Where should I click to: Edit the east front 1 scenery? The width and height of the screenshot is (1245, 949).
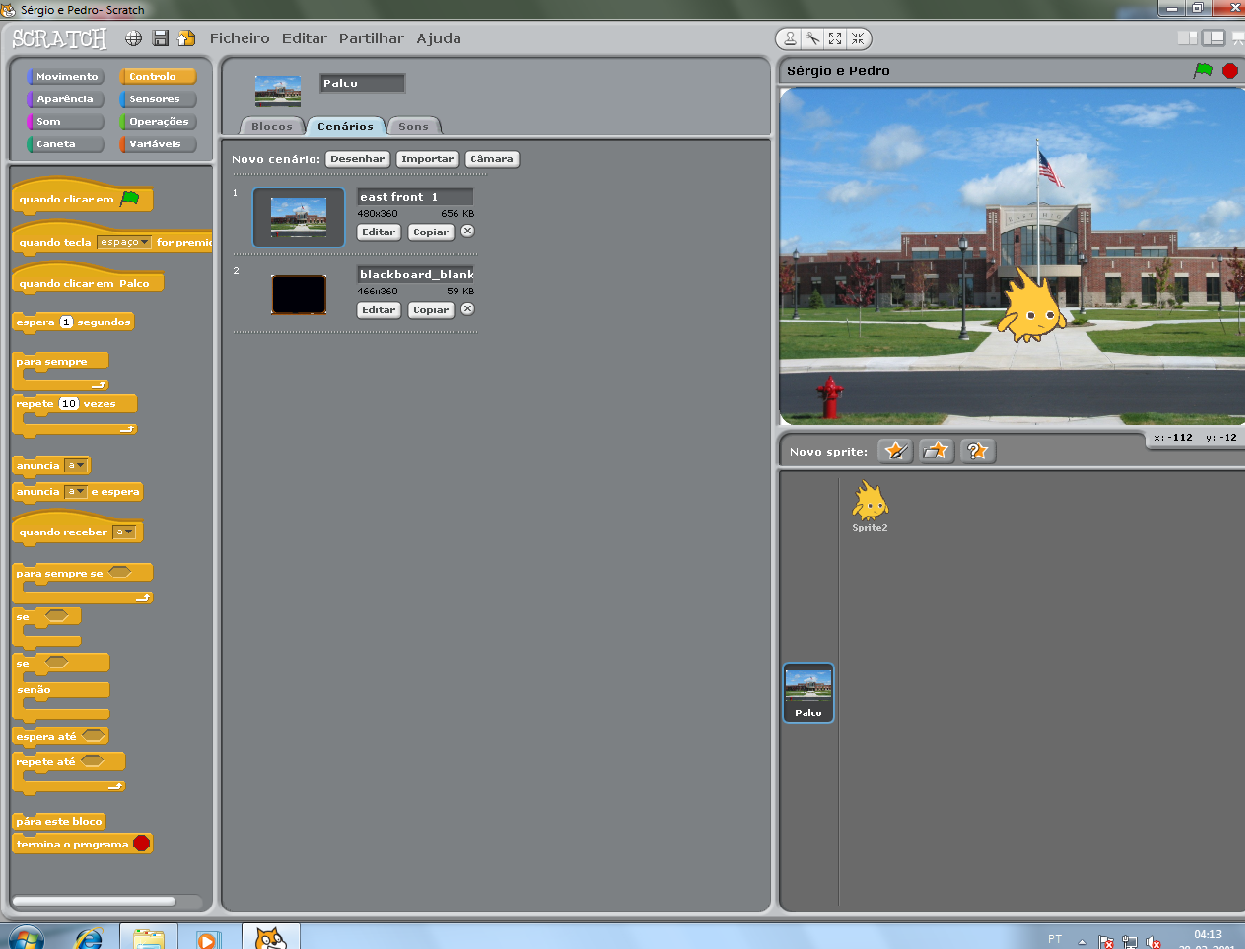pos(379,232)
